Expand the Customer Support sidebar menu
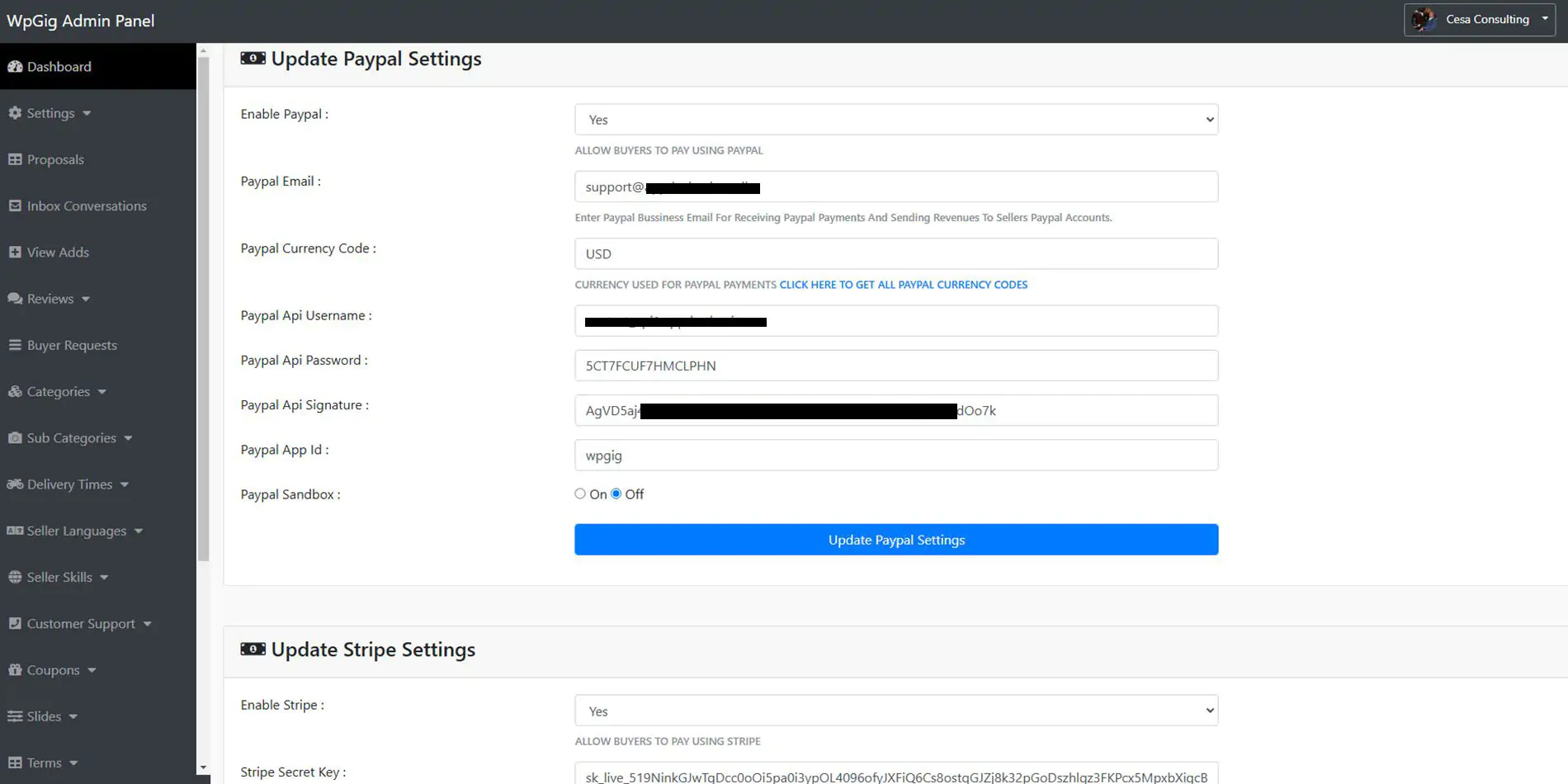This screenshot has width=1568, height=784. pos(80,624)
